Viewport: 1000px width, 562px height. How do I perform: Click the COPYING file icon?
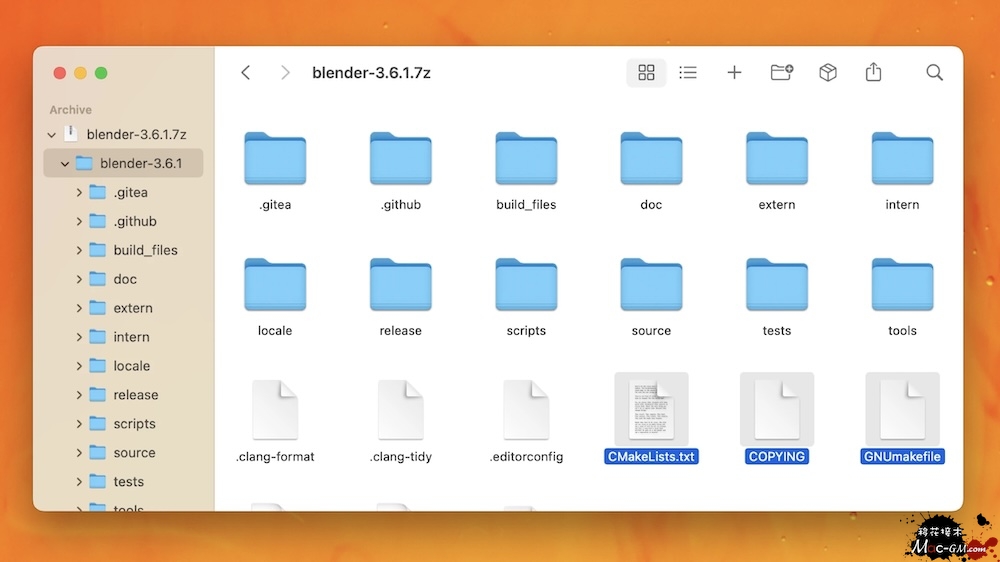click(777, 410)
